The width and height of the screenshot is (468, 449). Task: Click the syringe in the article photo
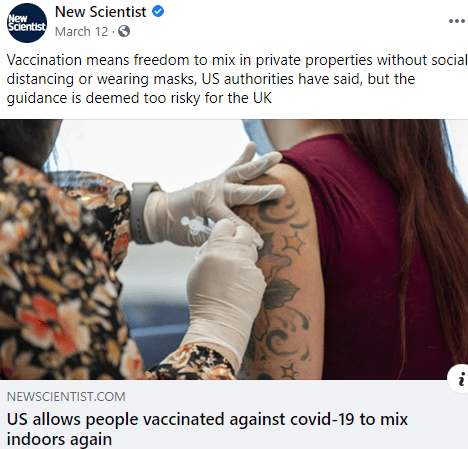click(197, 226)
